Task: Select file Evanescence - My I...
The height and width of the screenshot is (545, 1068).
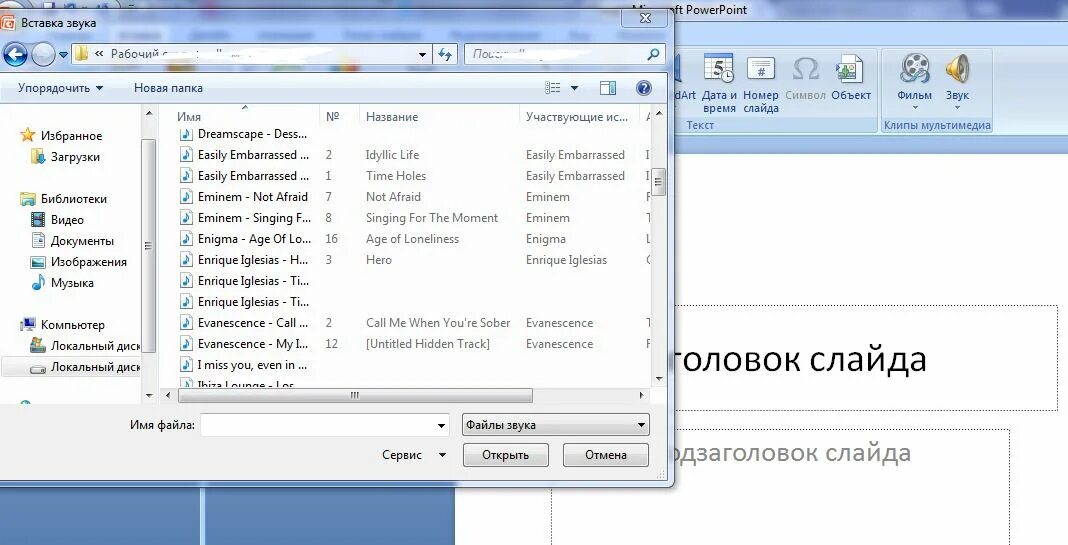Action: 253,344
